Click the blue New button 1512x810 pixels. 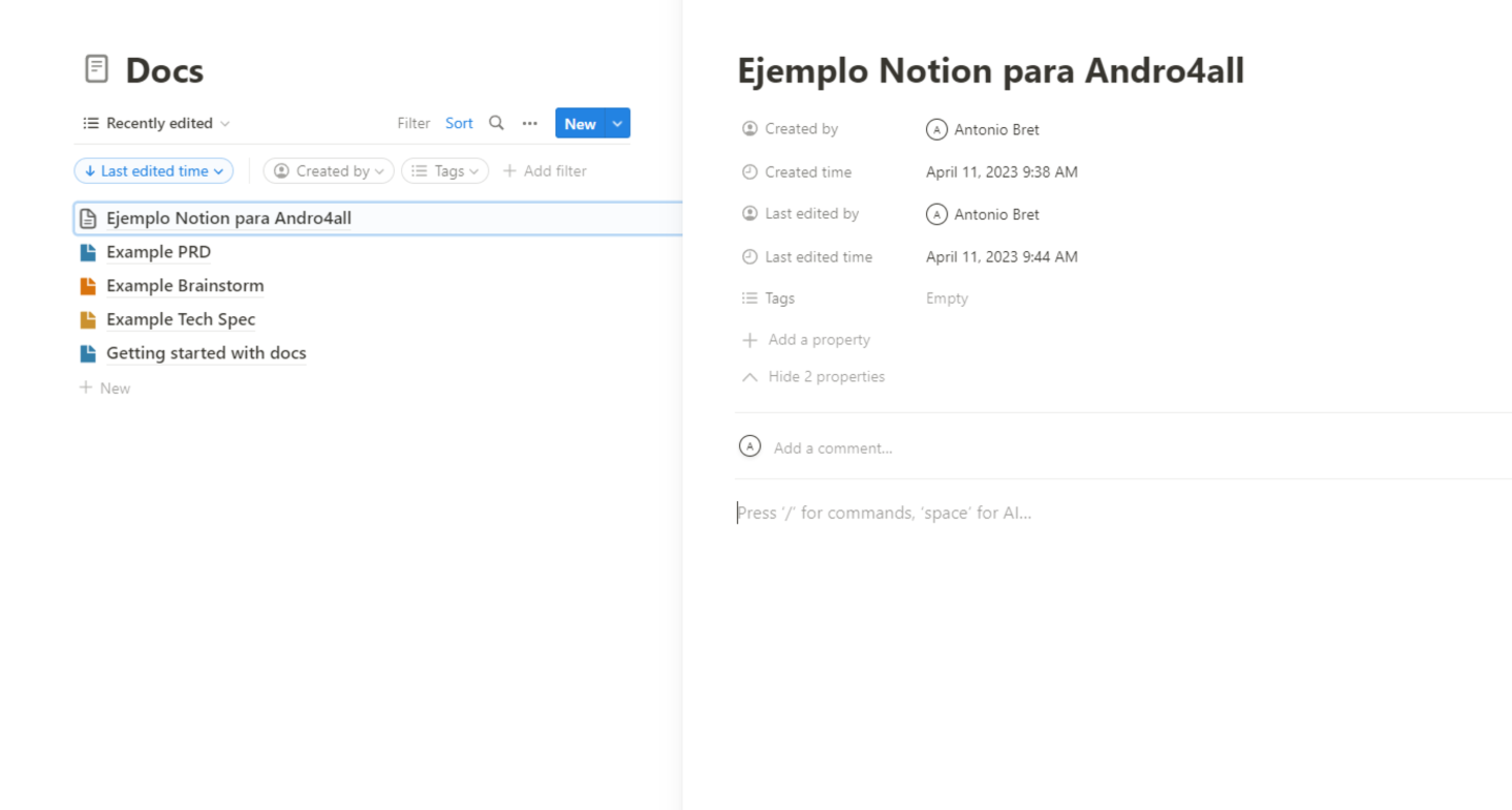[x=580, y=123]
